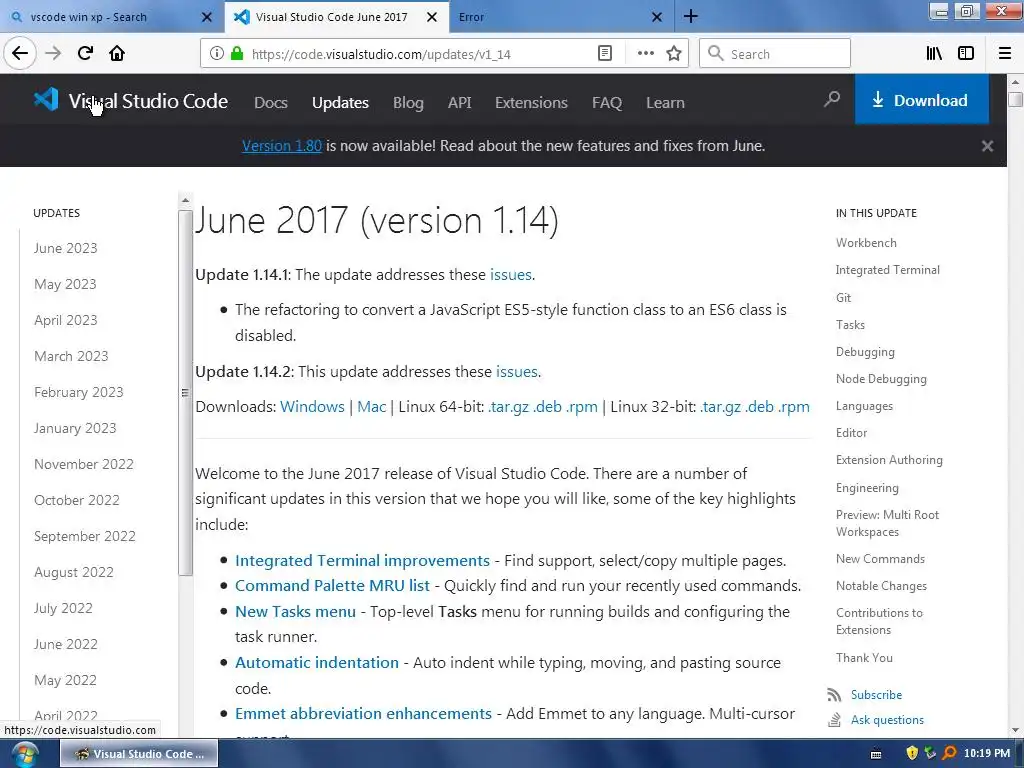Open the Updates nav item
1024x768 pixels.
pyautogui.click(x=340, y=103)
